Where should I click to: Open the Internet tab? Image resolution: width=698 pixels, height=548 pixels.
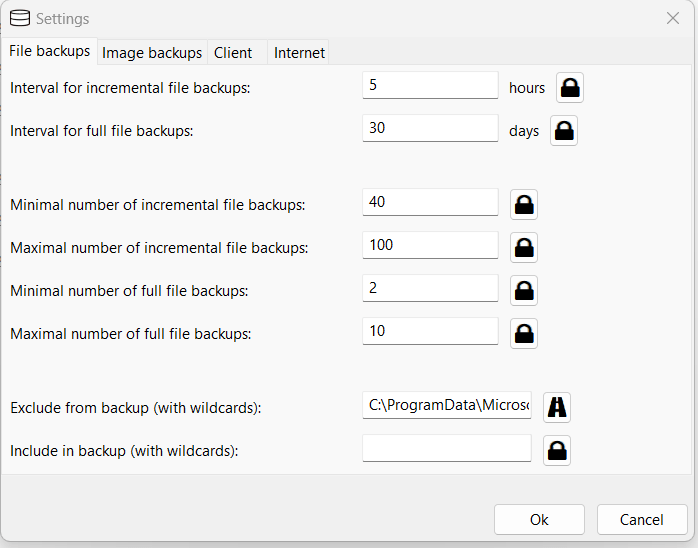click(x=299, y=53)
